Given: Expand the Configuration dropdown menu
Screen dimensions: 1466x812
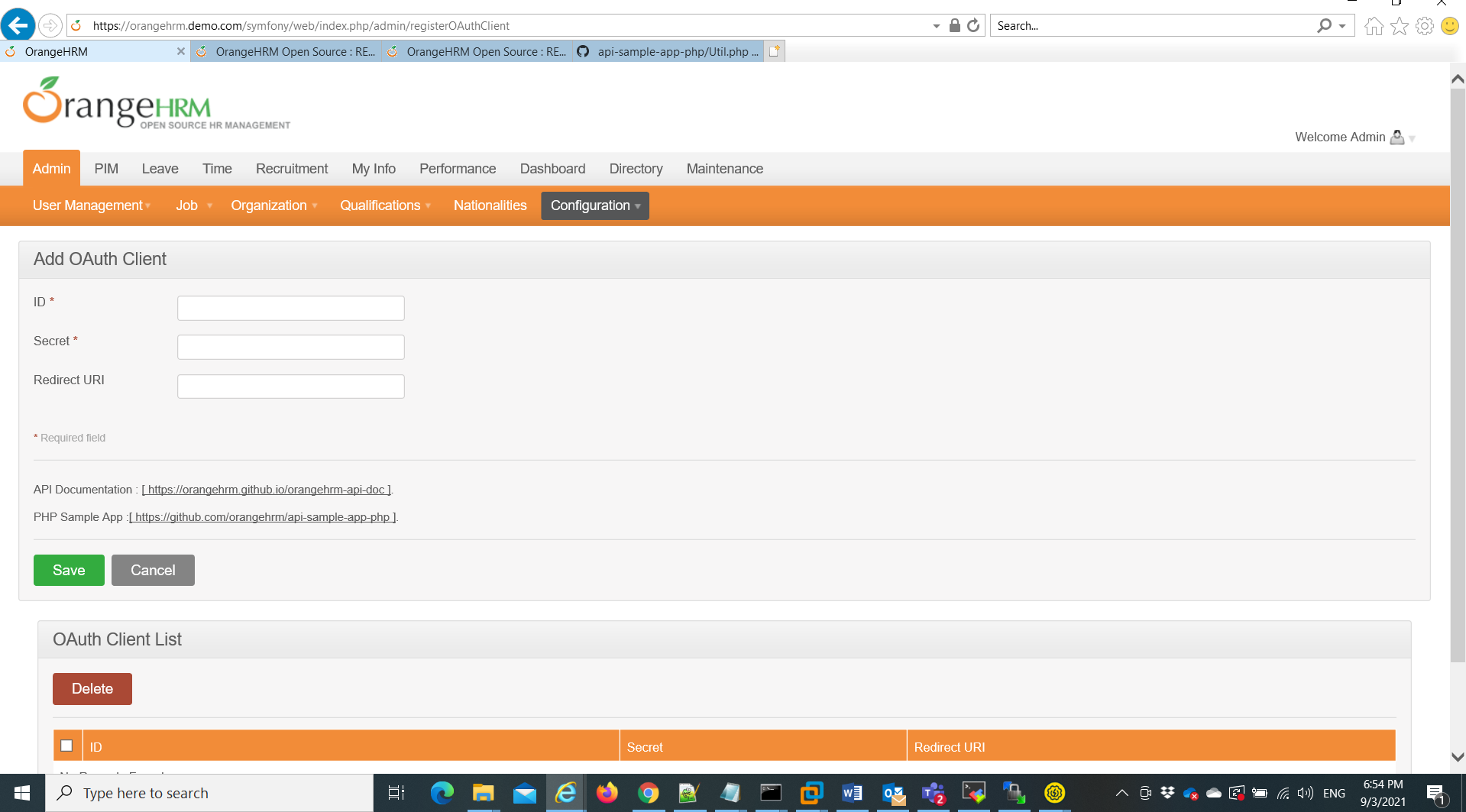Looking at the screenshot, I should (594, 205).
